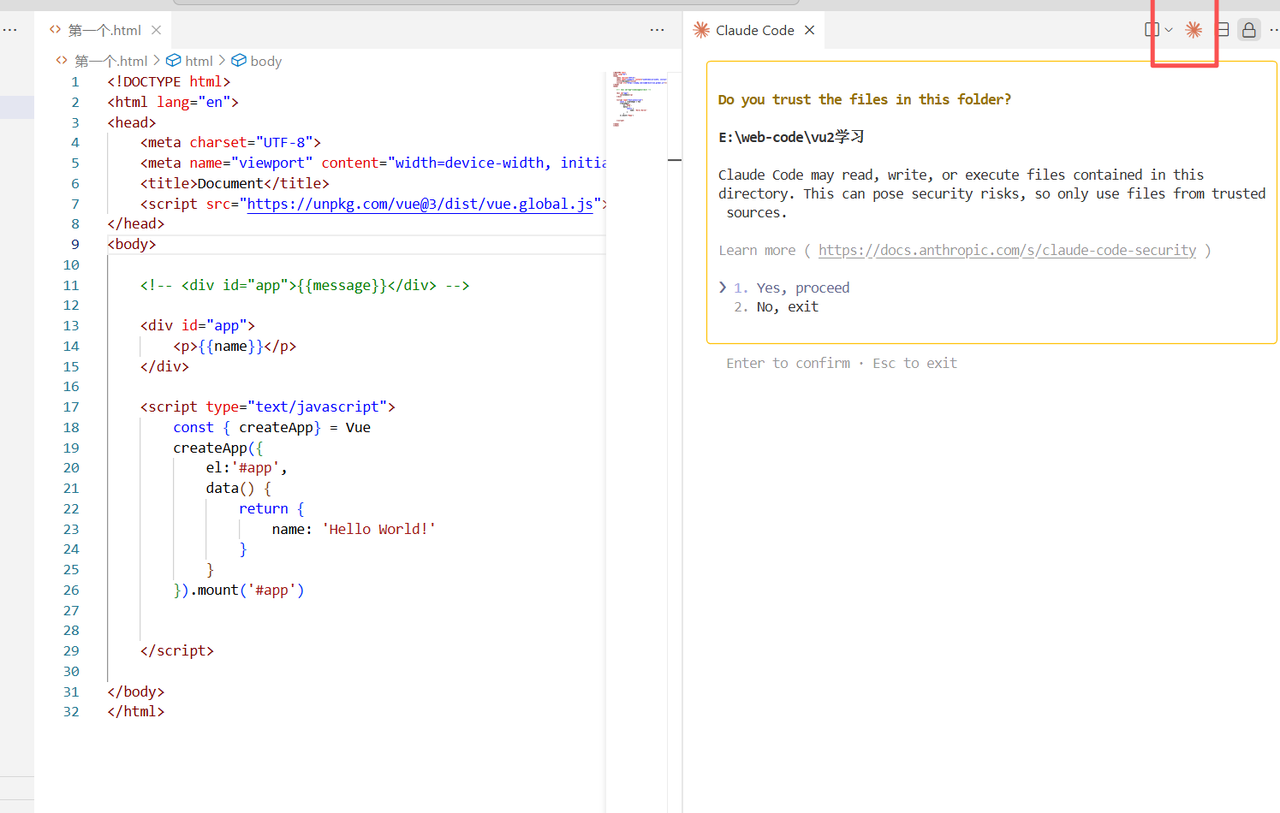Screen dimensions: 1280x813
Task: Open the claude-code-security documentation link
Action: click(x=1007, y=250)
